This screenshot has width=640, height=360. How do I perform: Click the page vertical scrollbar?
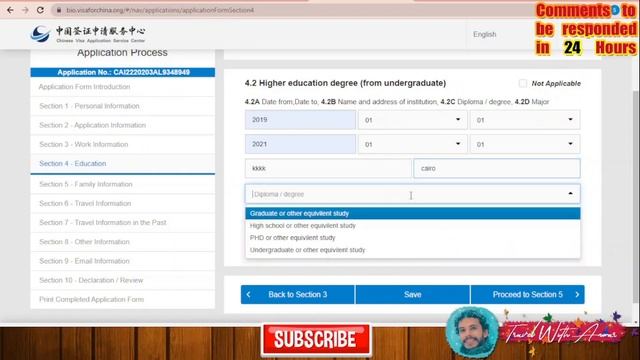click(636, 197)
